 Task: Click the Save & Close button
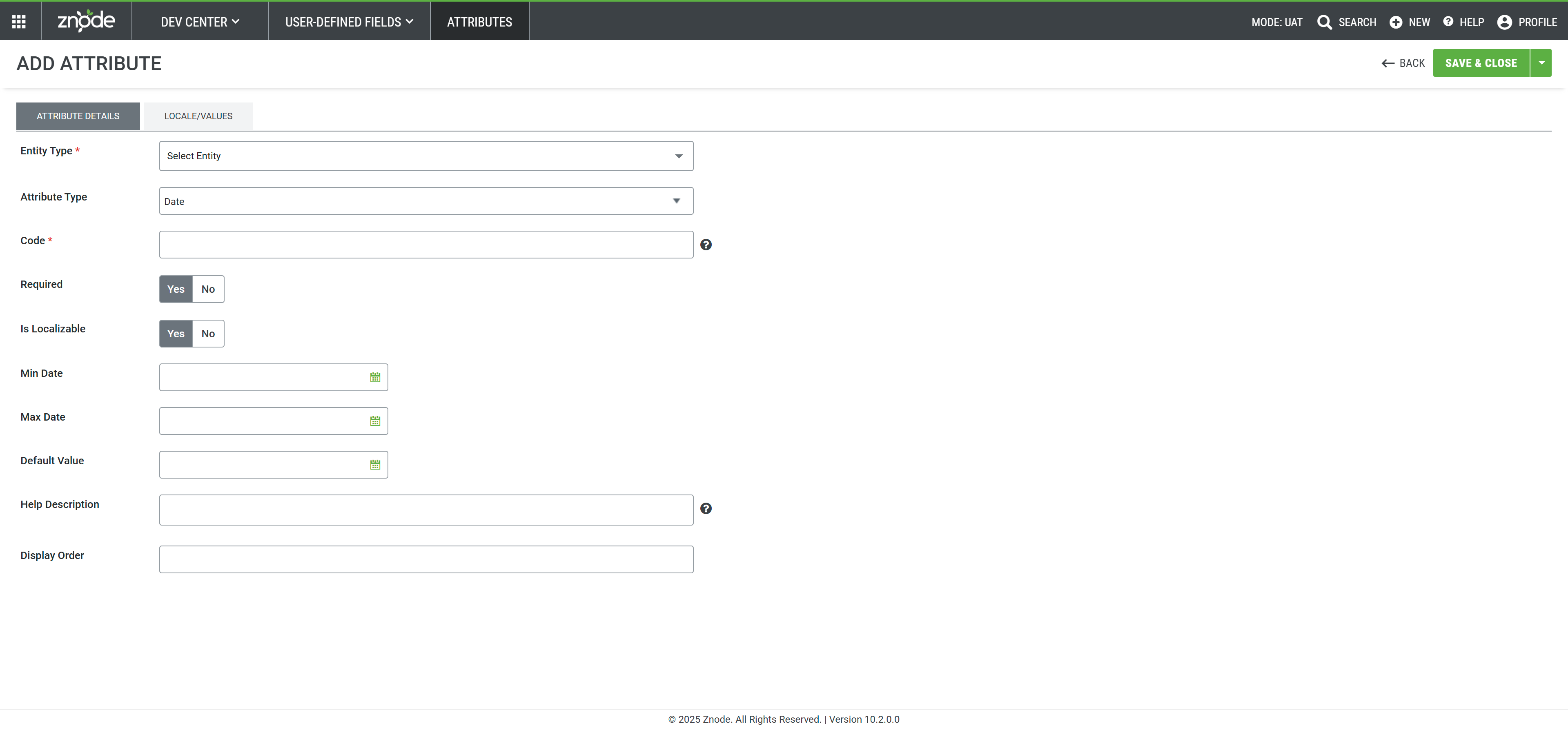(1480, 63)
